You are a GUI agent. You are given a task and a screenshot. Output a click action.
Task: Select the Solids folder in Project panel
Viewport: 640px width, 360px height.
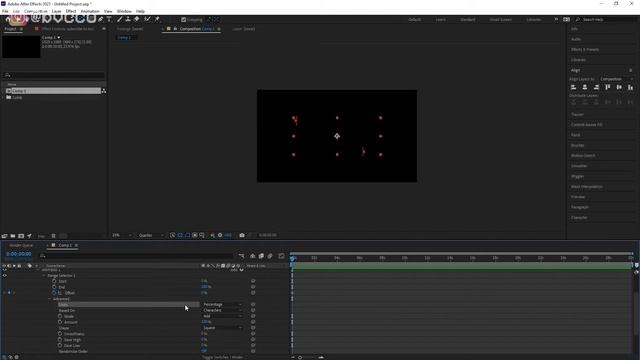[x=17, y=98]
